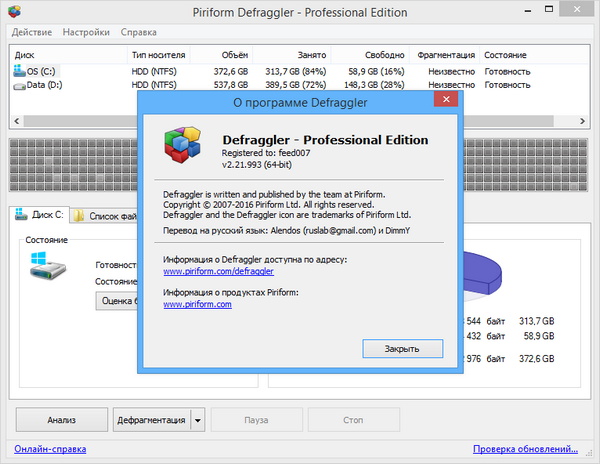Open the Действие menu
This screenshot has width=600, height=464.
[x=33, y=32]
